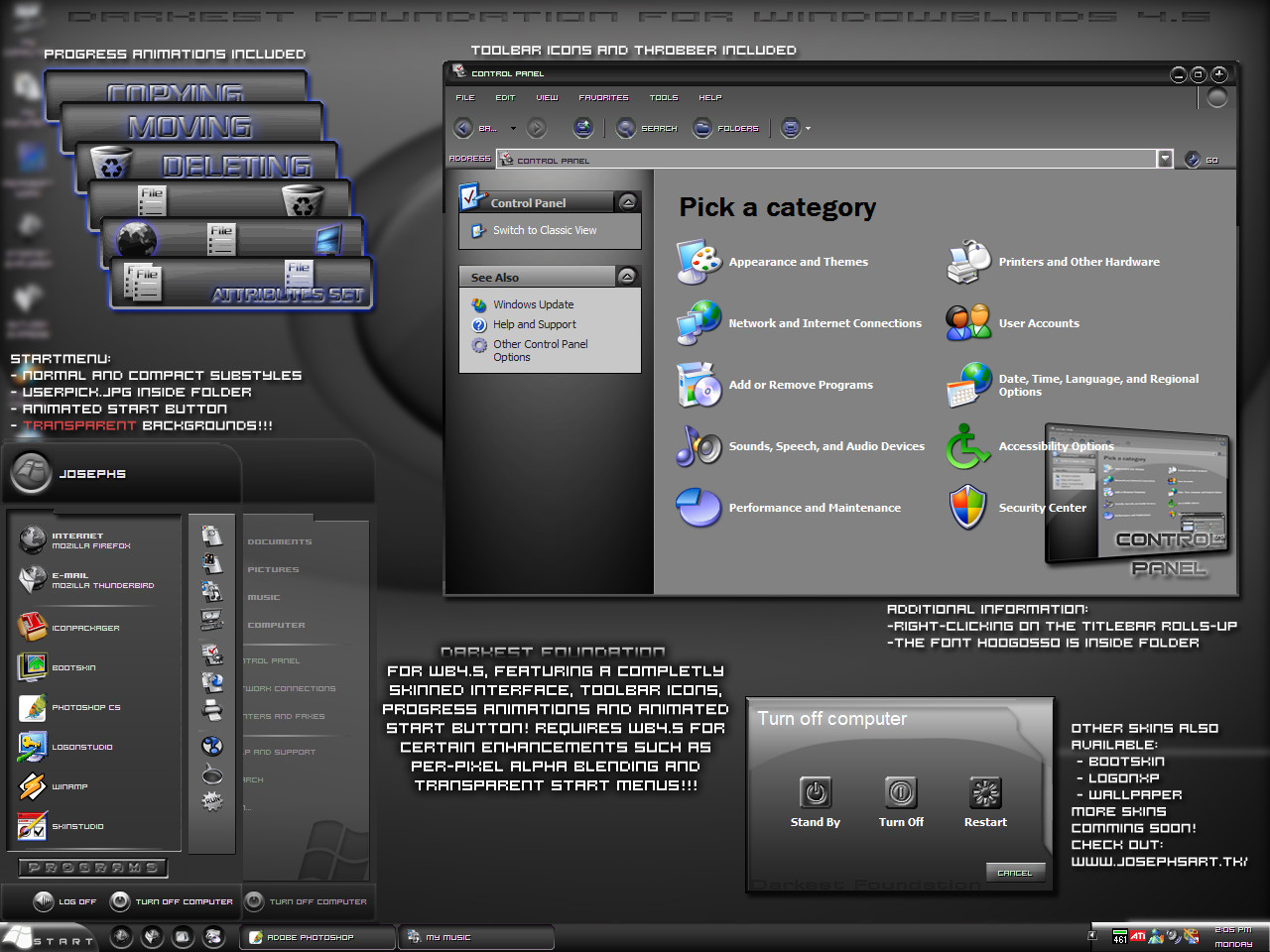Open Pictures in the start menu right pane

point(273,569)
